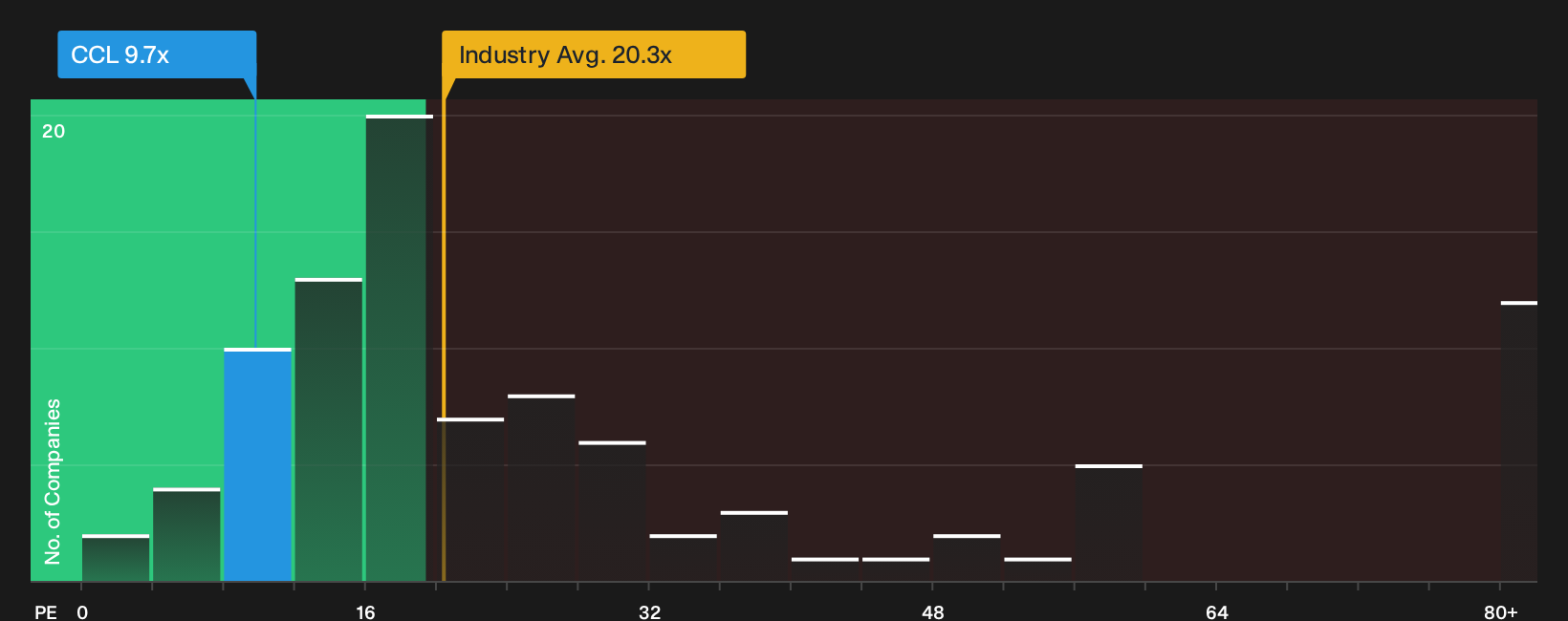This screenshot has width=1568, height=621.
Task: Click the x-axis label 64
Action: coord(1216,611)
